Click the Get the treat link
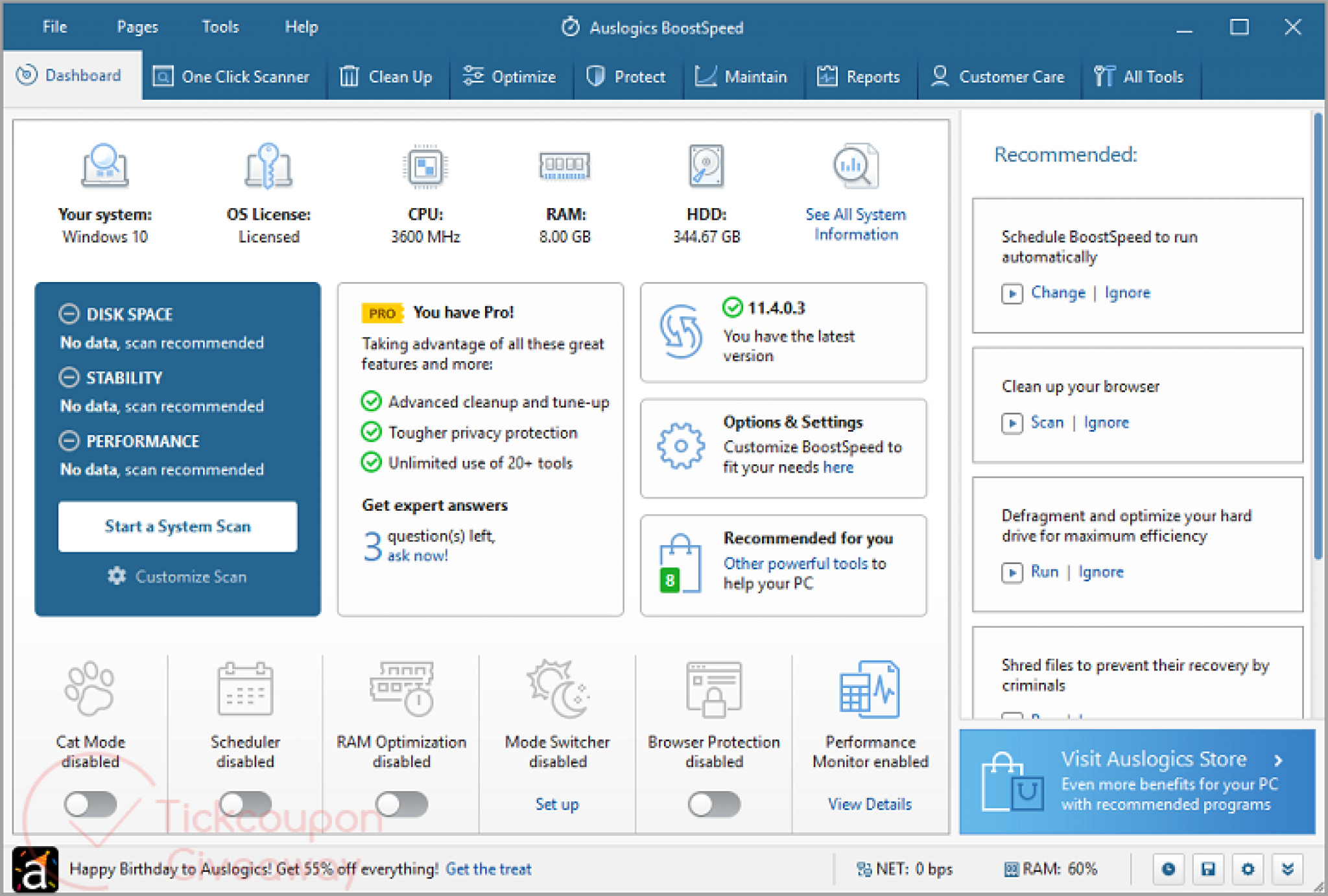This screenshot has width=1328, height=896. point(488,869)
